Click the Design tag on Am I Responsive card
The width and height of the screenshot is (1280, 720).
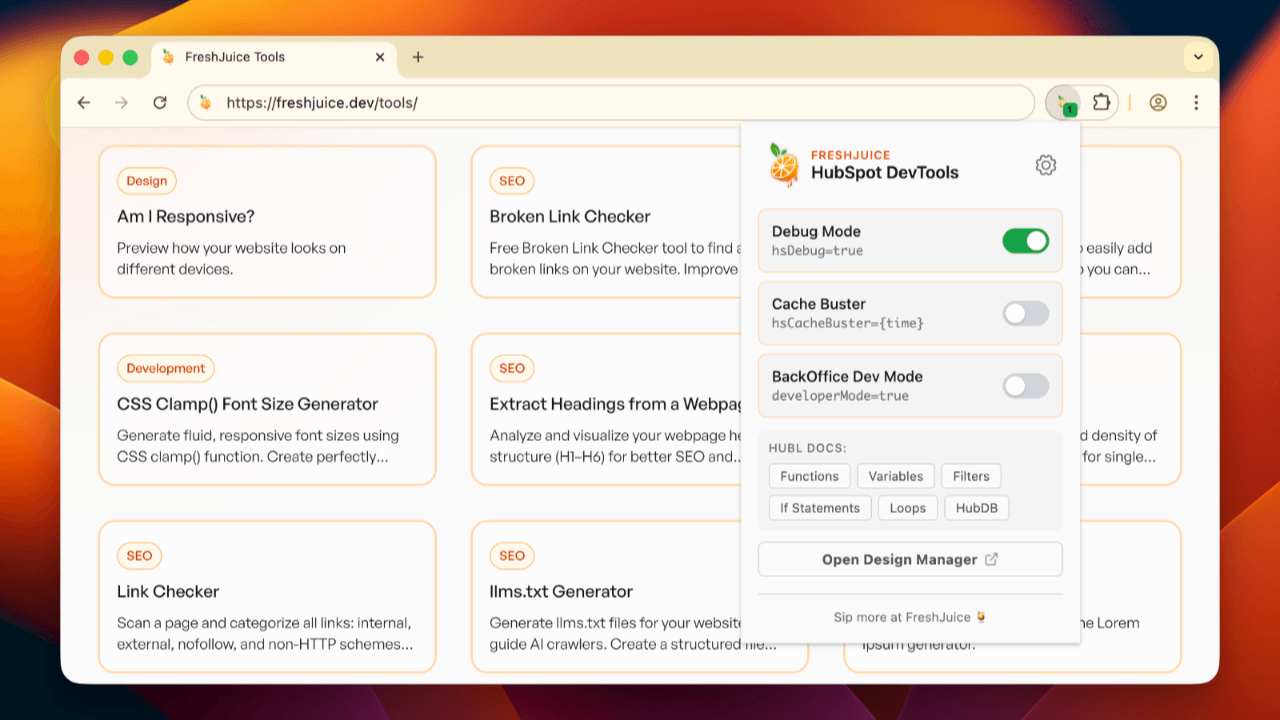[x=147, y=181]
